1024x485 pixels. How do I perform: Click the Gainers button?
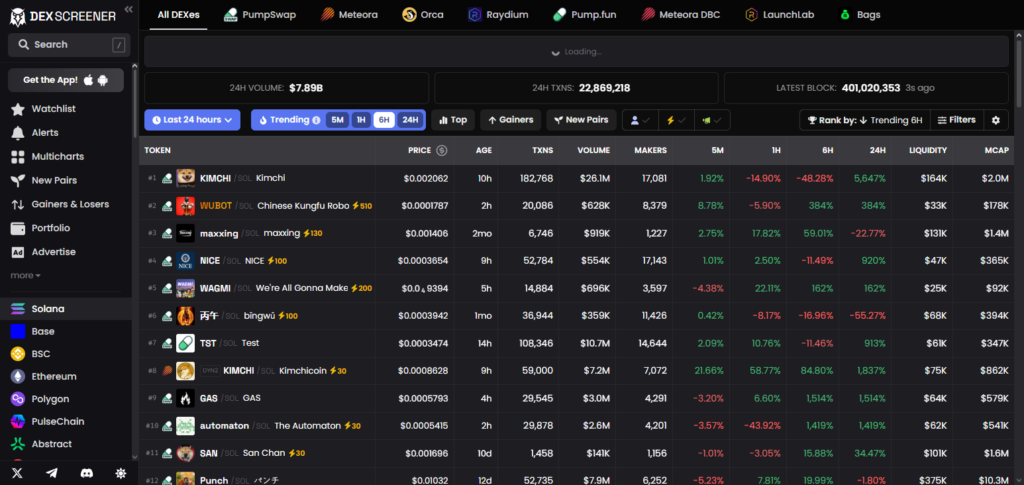[x=511, y=120]
